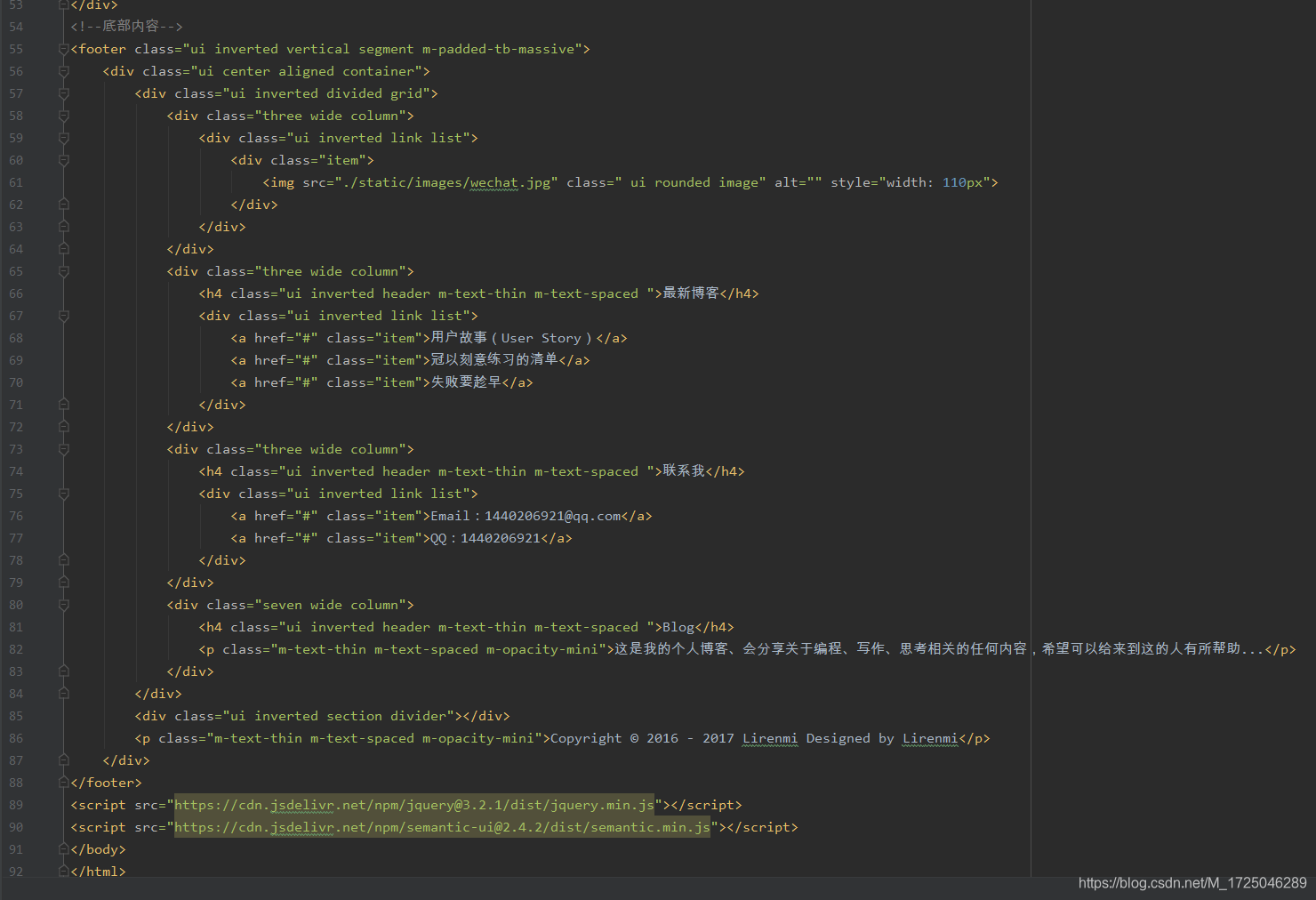The image size is (1316, 900).
Task: Click the Email 1440206921@qq.com text
Action: pos(526,516)
